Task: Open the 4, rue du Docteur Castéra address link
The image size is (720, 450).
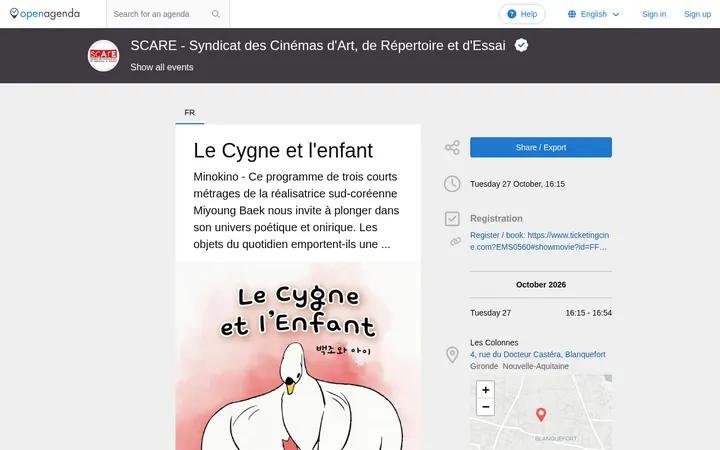Action: 538,354
